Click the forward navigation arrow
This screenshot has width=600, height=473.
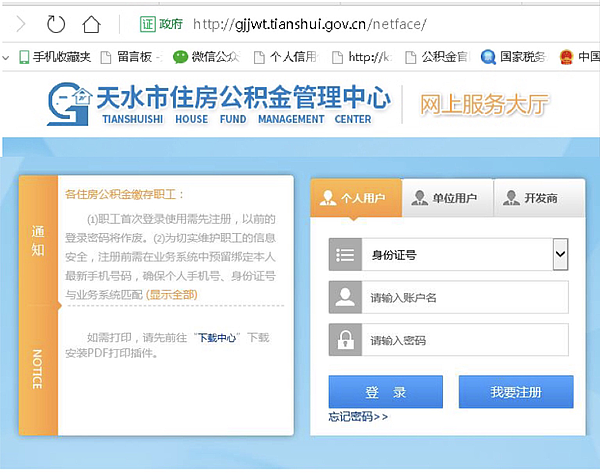click(x=21, y=24)
